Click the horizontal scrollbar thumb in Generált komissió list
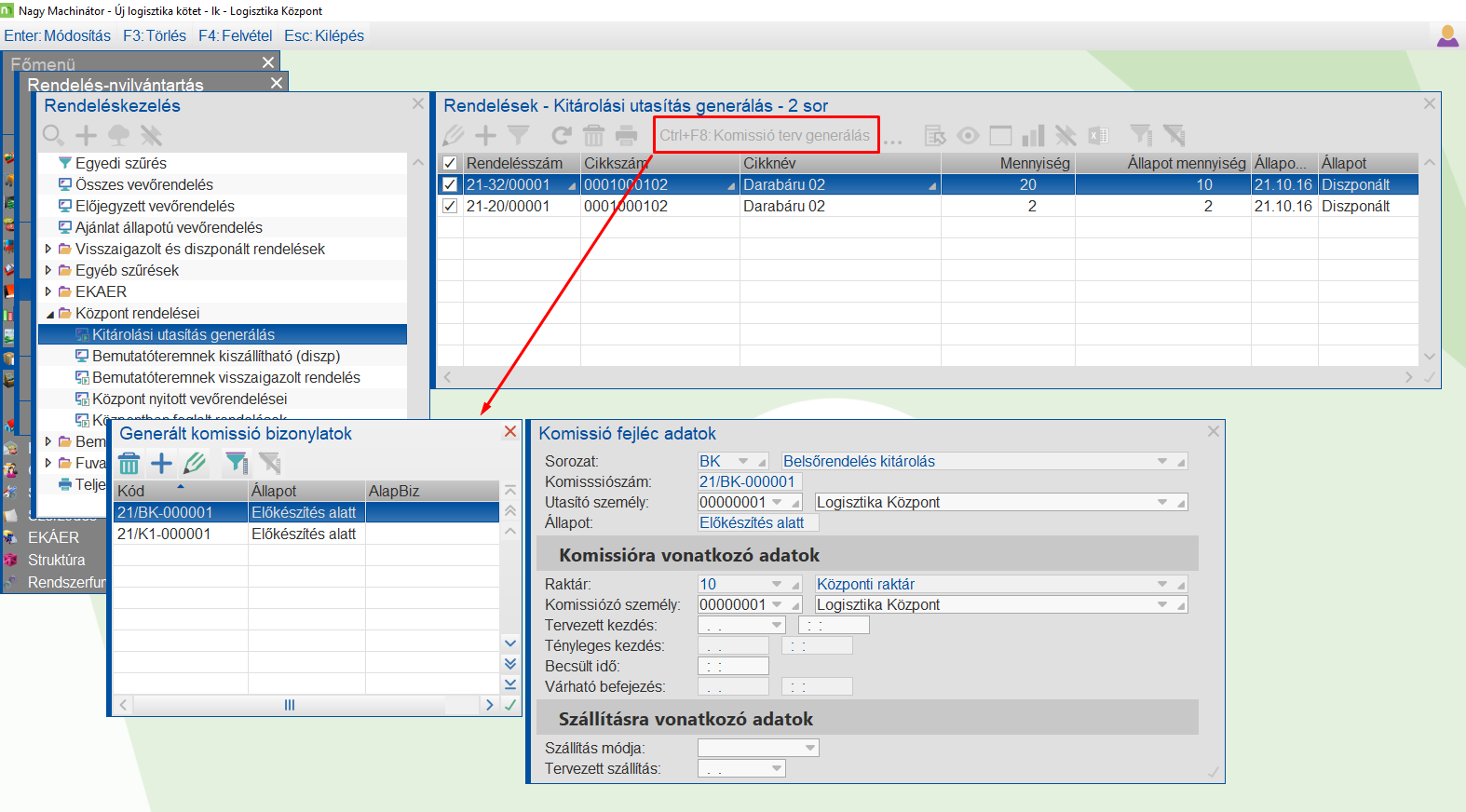 (x=290, y=705)
